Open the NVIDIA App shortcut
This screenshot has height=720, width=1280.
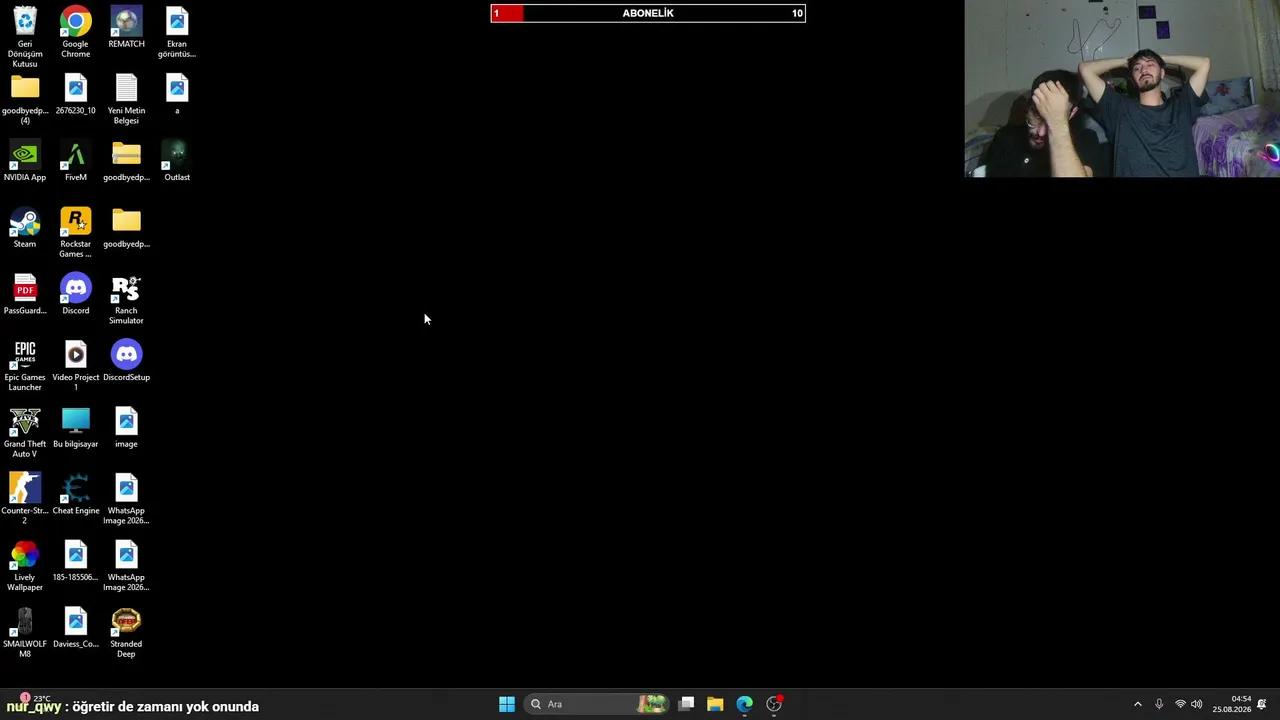point(25,161)
